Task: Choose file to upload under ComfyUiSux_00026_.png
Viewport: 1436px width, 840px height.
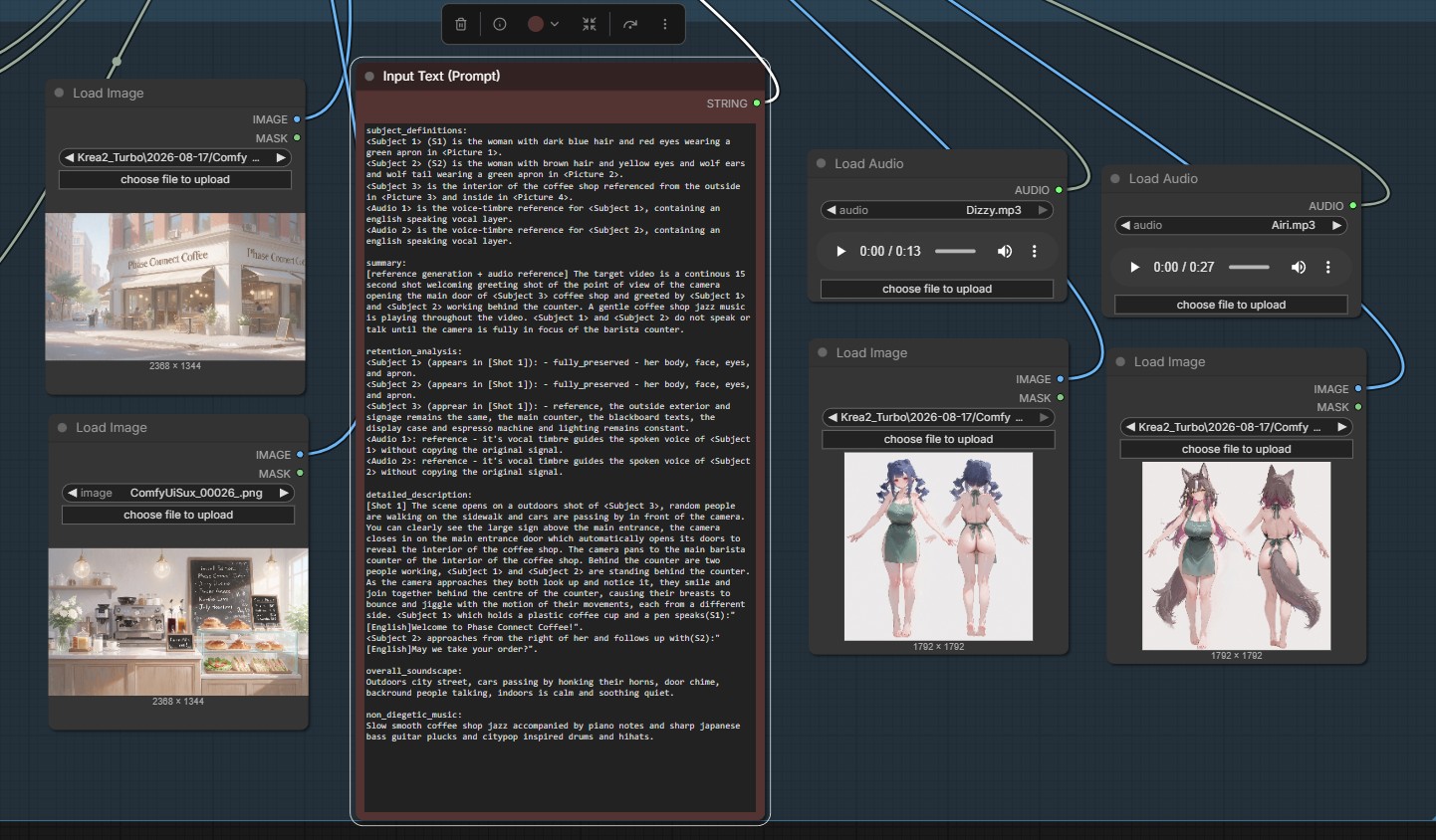Action: pyautogui.click(x=178, y=515)
